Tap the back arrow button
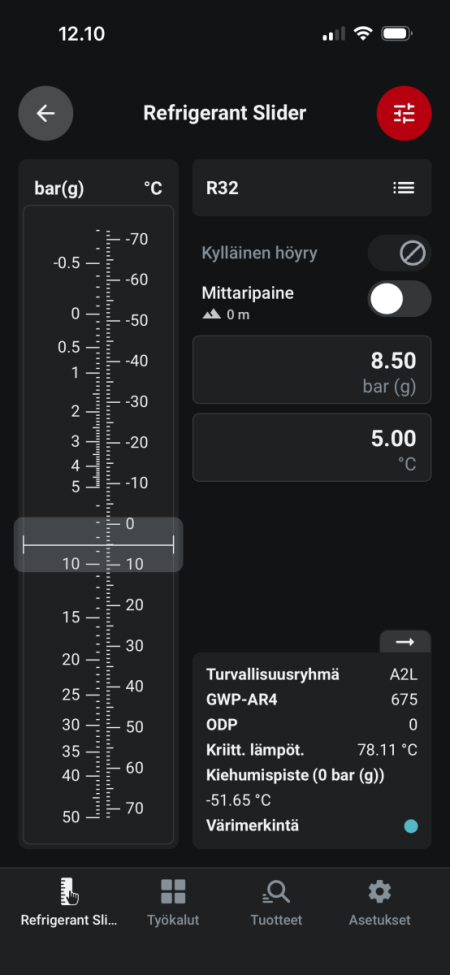This screenshot has height=975, width=450. pyautogui.click(x=45, y=113)
